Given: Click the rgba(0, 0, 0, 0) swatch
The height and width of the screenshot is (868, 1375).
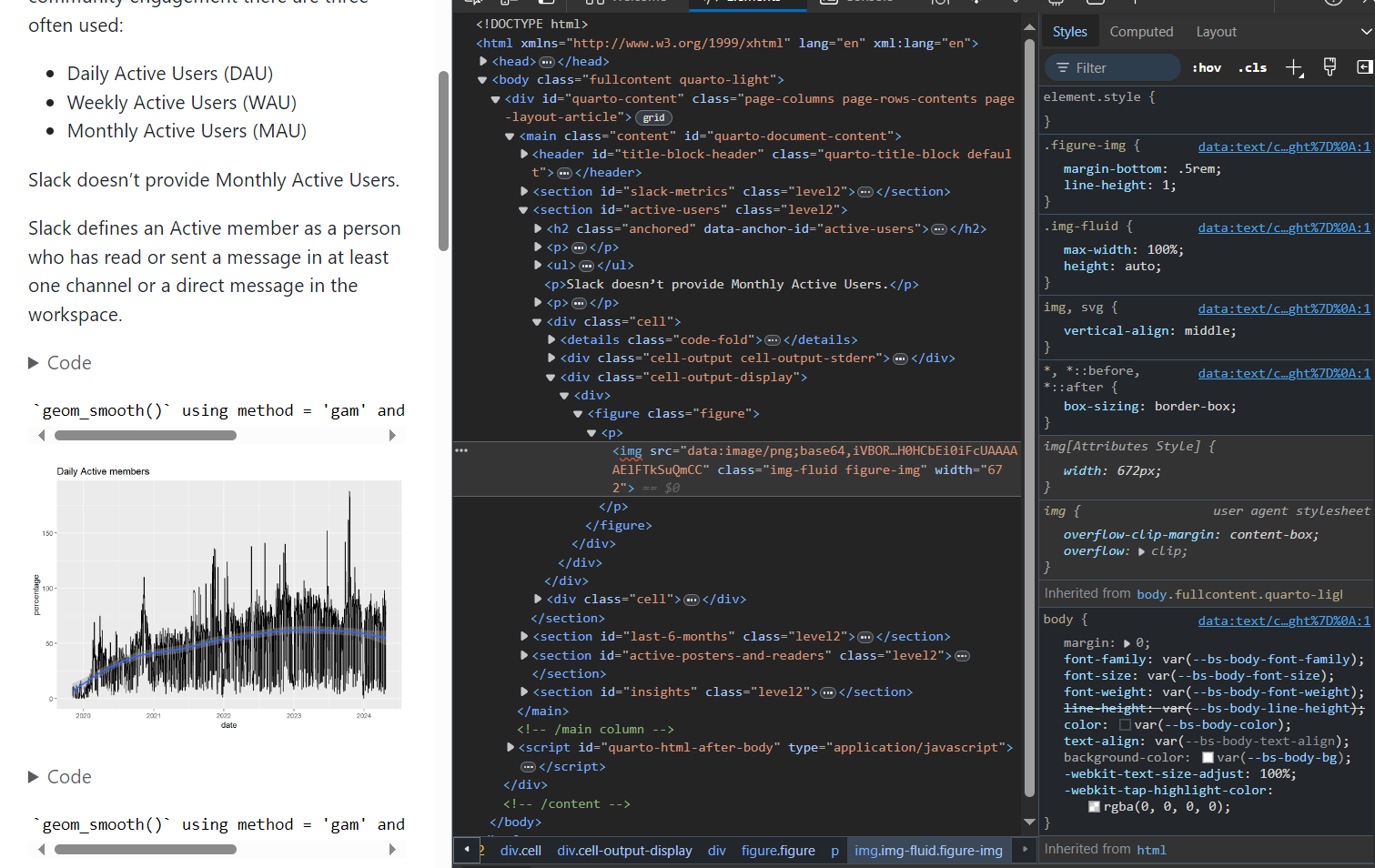Looking at the screenshot, I should pos(1095,807).
